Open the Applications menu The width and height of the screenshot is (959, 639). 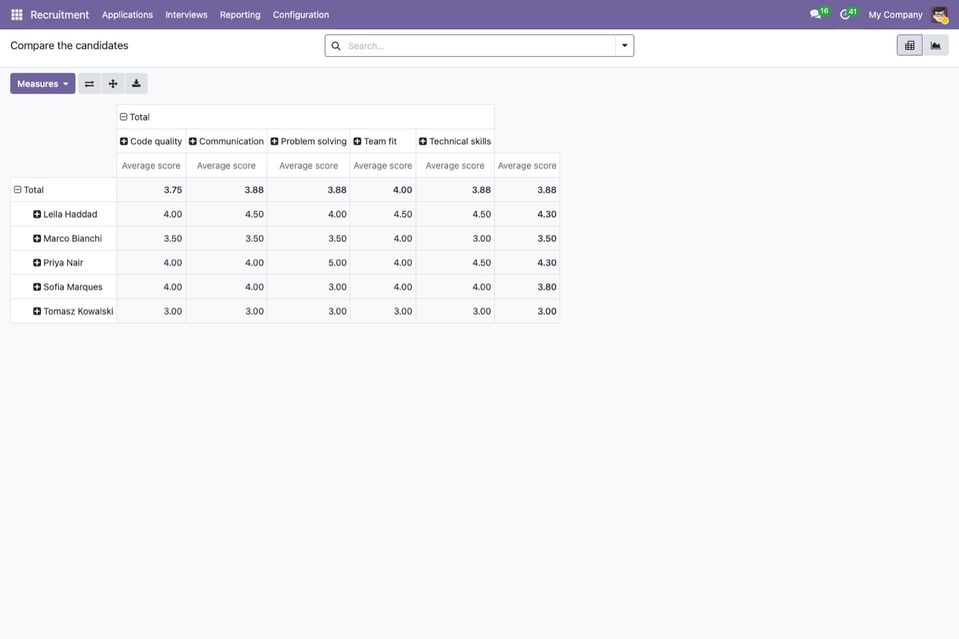click(x=127, y=15)
